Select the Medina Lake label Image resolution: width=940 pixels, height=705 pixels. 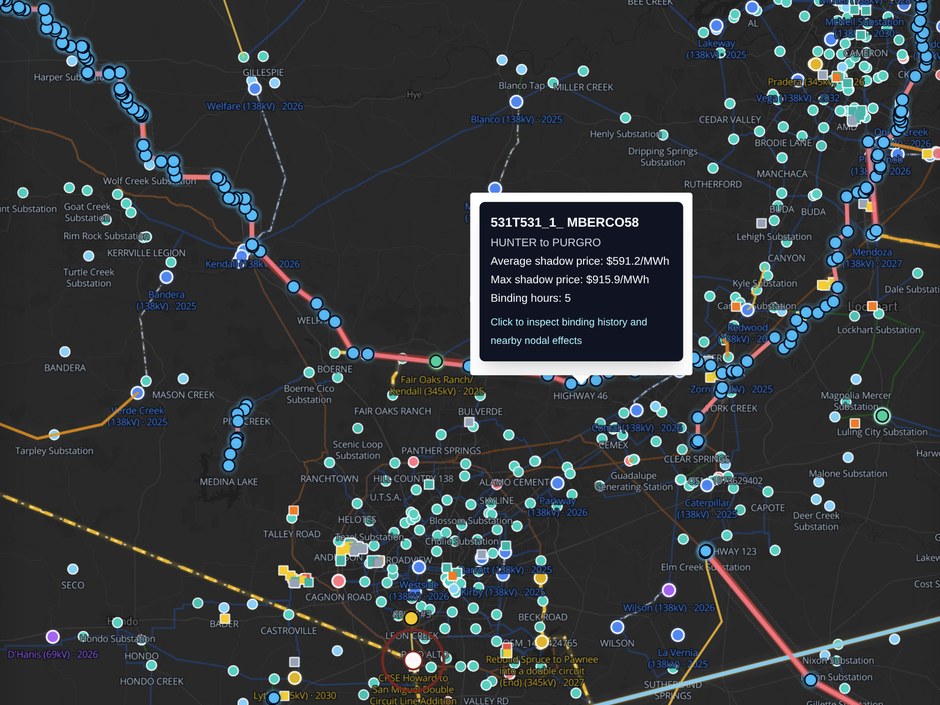pyautogui.click(x=229, y=481)
